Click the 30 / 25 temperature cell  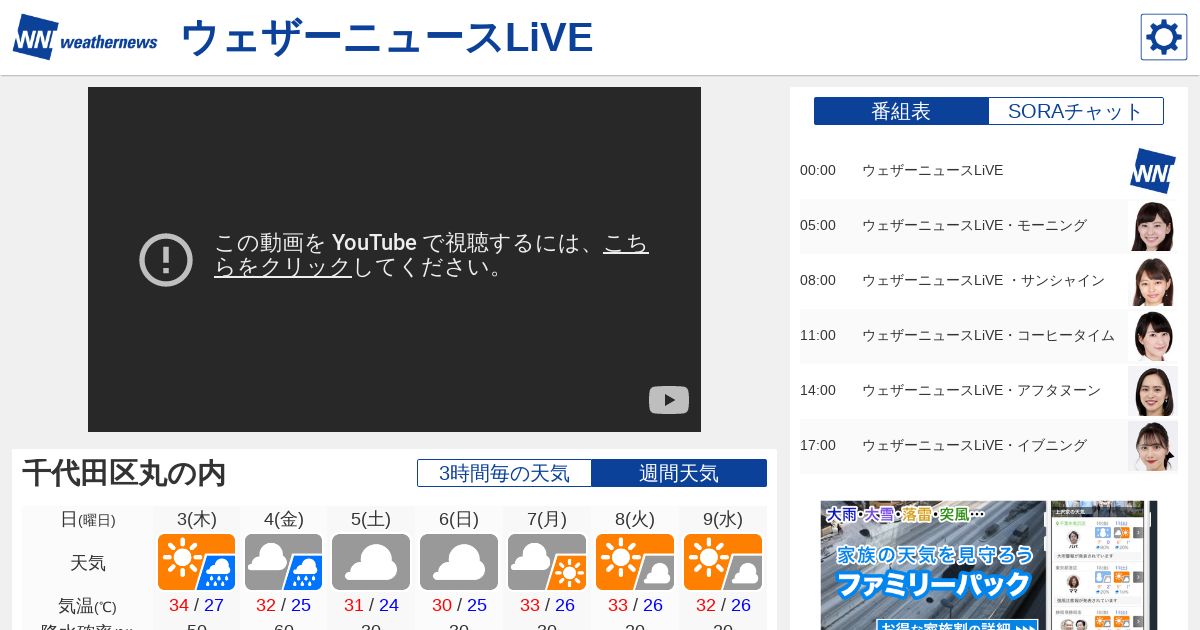[459, 605]
